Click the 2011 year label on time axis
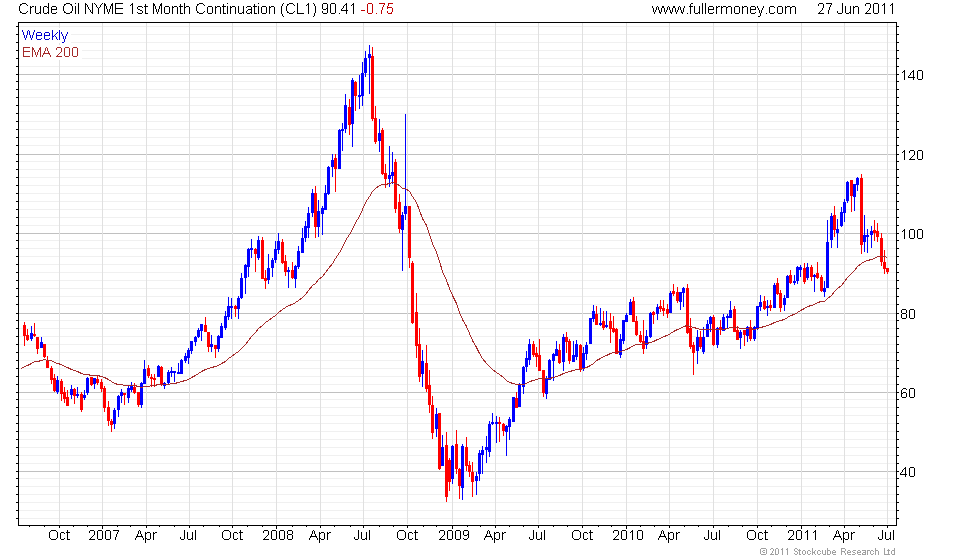This screenshot has width=980, height=560. coord(802,536)
